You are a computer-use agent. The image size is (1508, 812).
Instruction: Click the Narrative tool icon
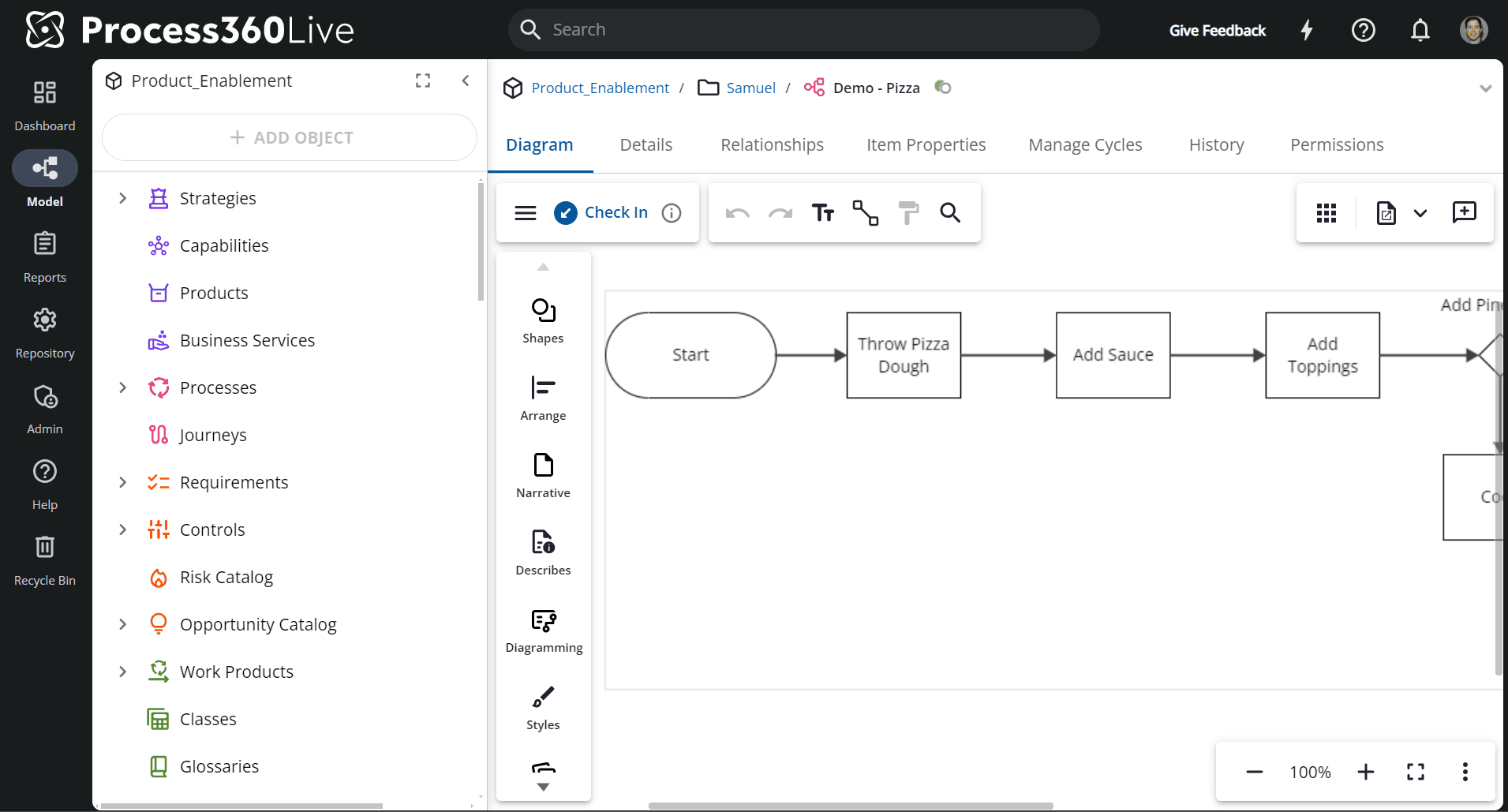[x=542, y=469]
